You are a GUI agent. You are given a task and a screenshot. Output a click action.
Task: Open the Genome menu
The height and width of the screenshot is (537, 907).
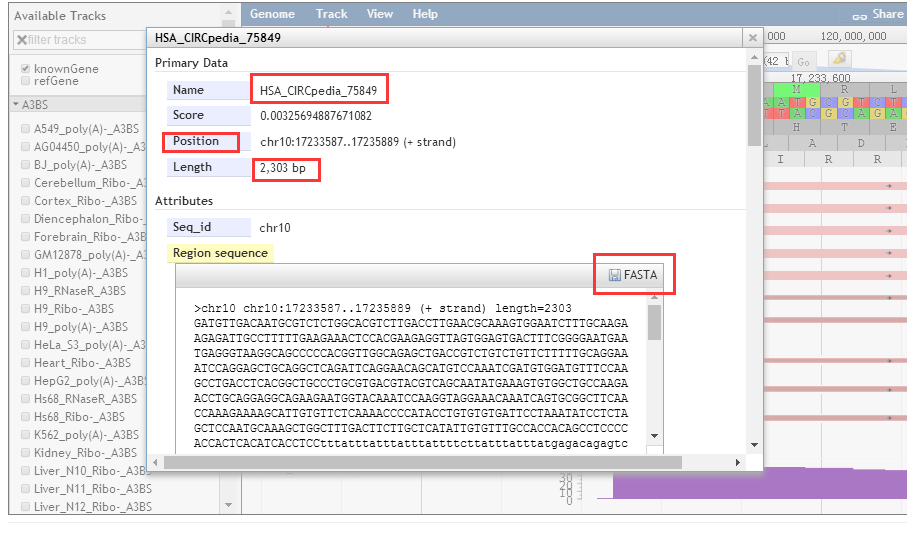(x=272, y=14)
